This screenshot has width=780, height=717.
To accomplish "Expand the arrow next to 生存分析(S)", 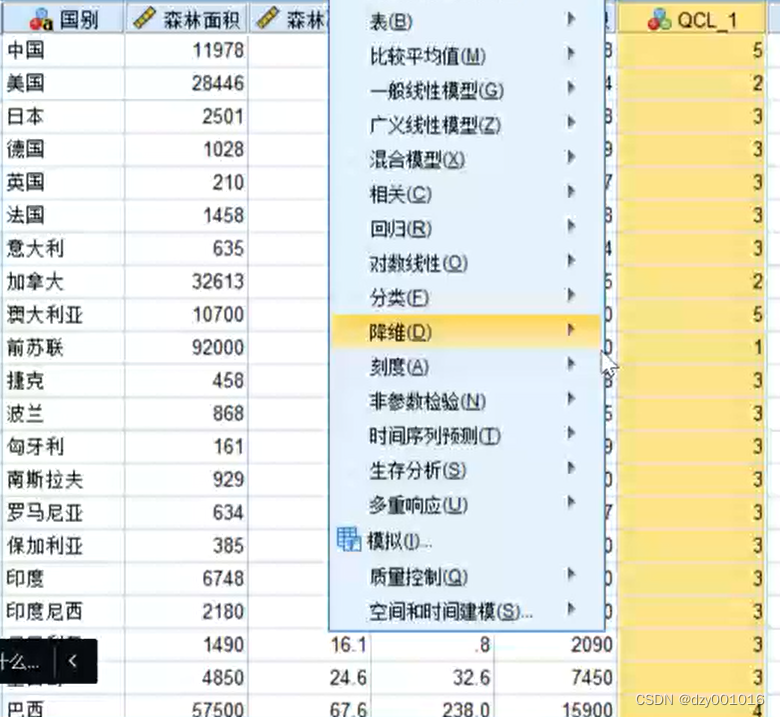I will 571,468.
